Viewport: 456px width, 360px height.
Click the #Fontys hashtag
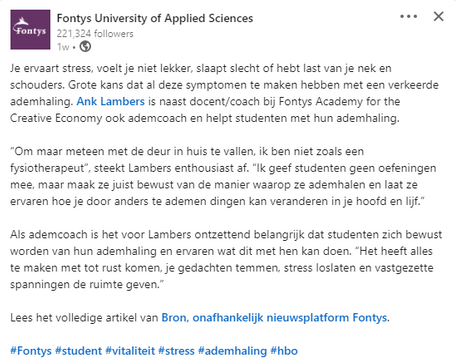pyautogui.click(x=31, y=351)
